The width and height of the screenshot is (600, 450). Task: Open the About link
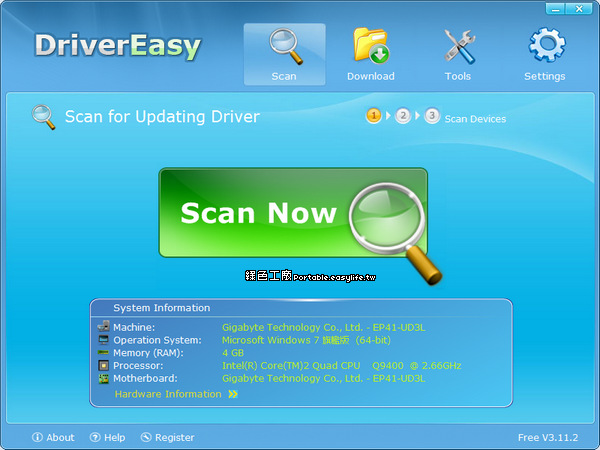click(x=60, y=437)
